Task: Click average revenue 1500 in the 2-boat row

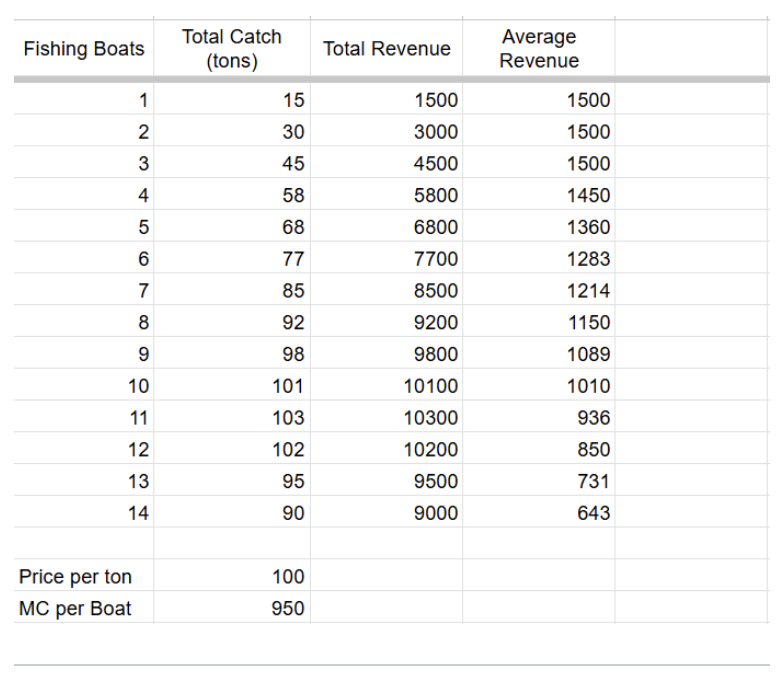Action: pyautogui.click(x=539, y=131)
